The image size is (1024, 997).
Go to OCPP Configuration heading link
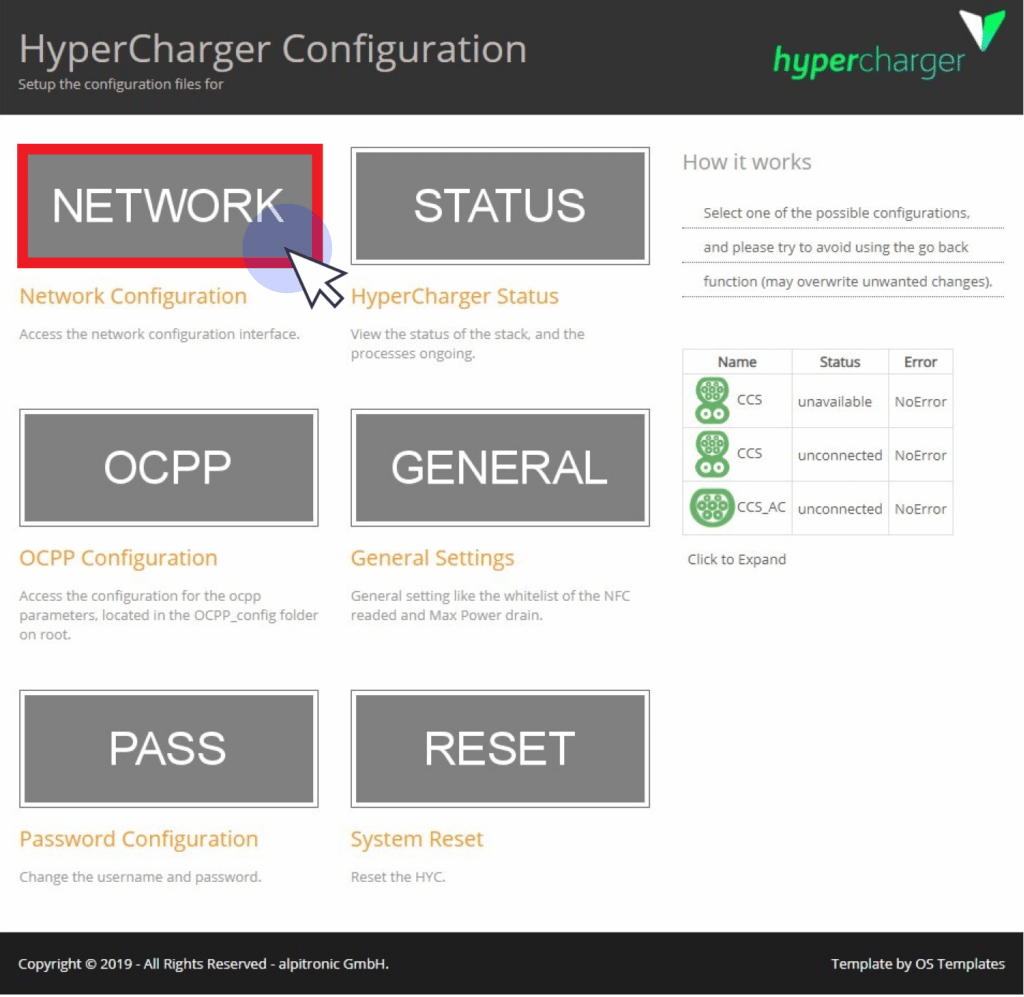click(x=118, y=558)
